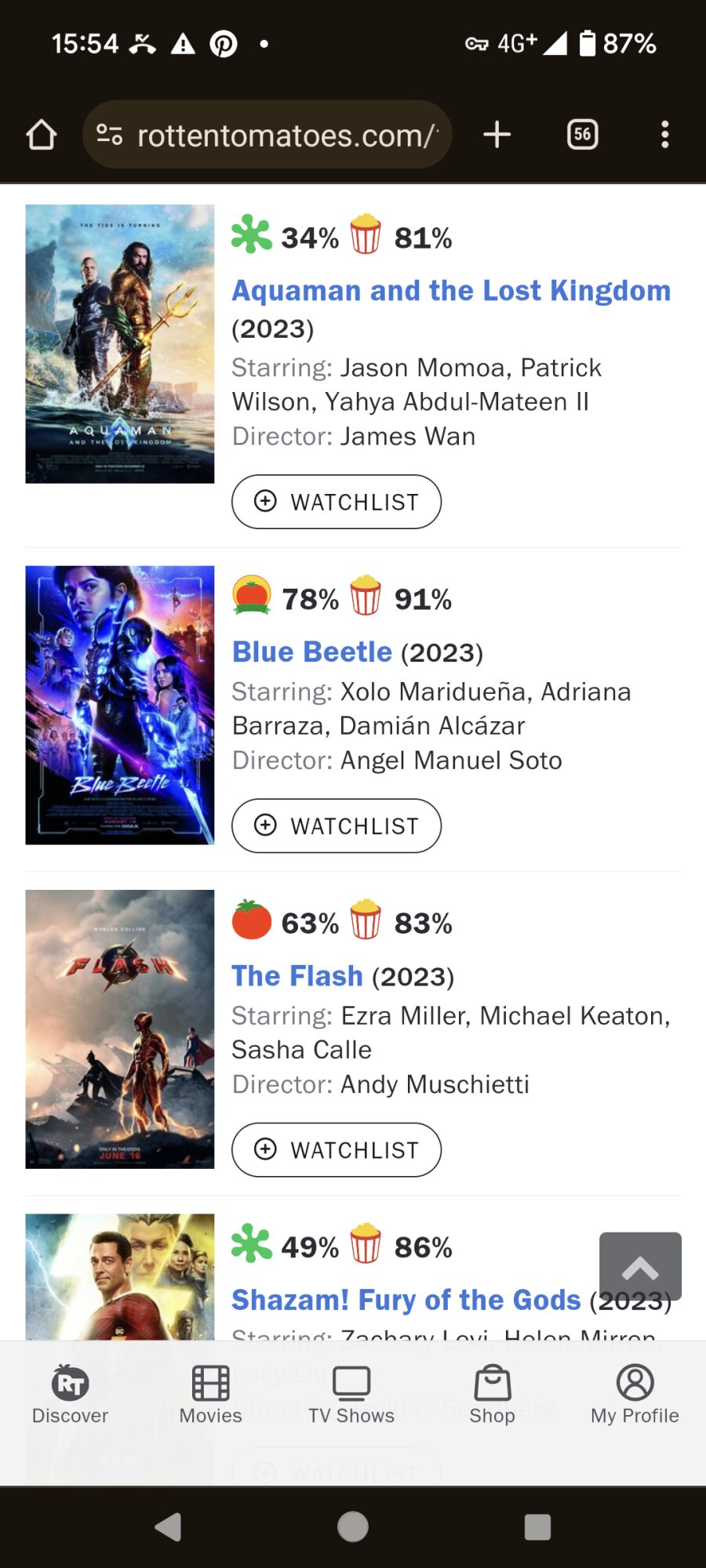The height and width of the screenshot is (1568, 706).
Task: Switch to the Movies tab
Action: [x=210, y=1395]
